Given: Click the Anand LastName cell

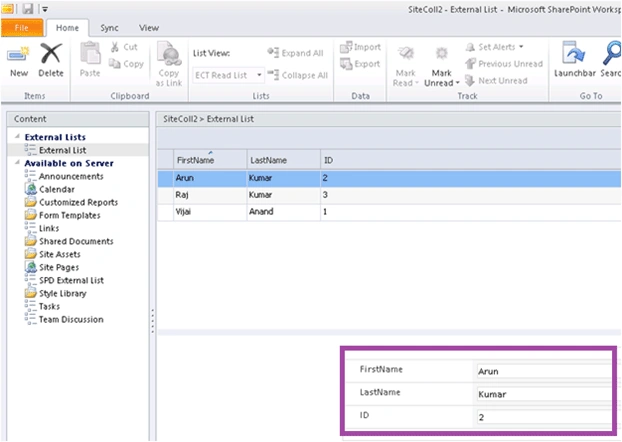Looking at the screenshot, I should (x=283, y=211).
